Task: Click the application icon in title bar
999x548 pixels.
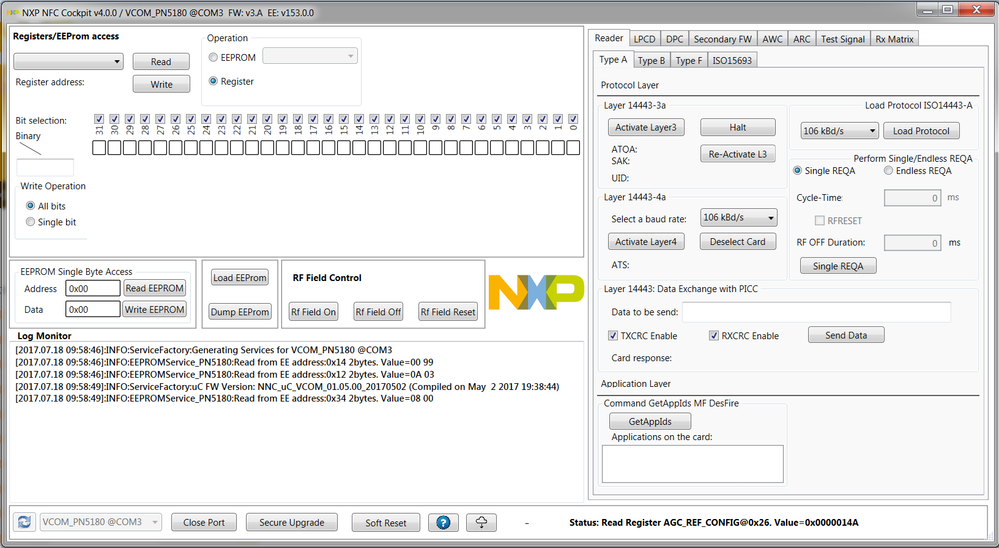Action: click(12, 13)
